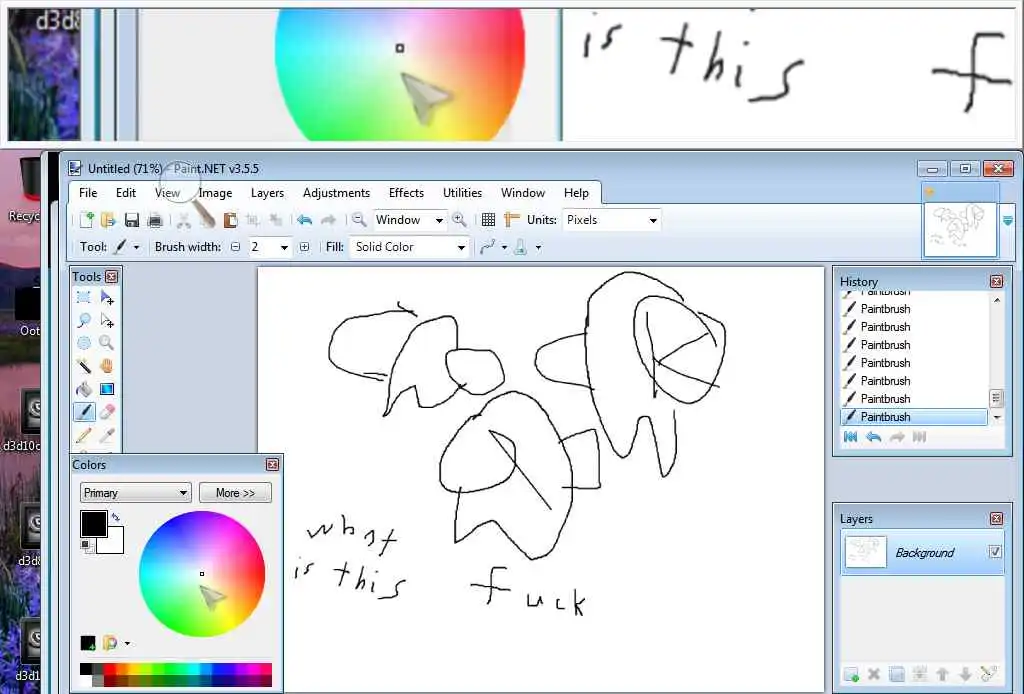
Task: Open the Primary color selector dropdown
Action: tap(136, 493)
